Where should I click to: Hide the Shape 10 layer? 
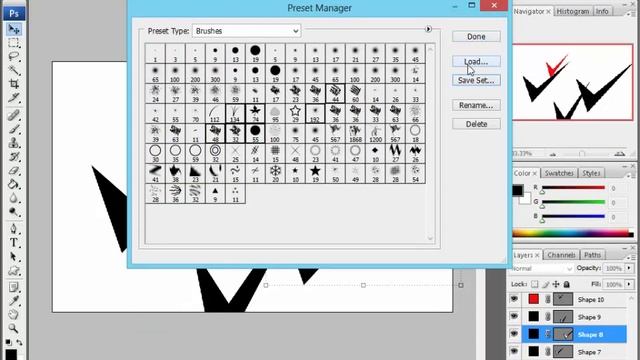pyautogui.click(x=514, y=299)
